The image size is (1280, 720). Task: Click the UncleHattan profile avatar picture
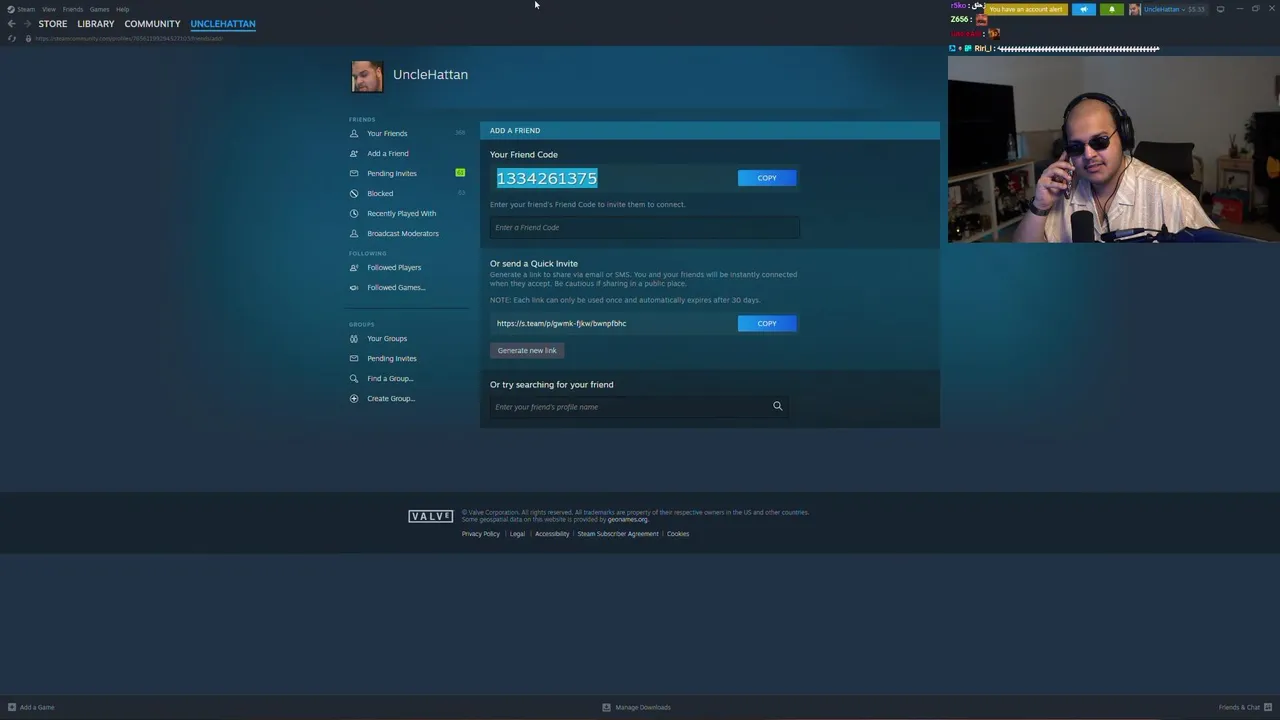[x=367, y=76]
